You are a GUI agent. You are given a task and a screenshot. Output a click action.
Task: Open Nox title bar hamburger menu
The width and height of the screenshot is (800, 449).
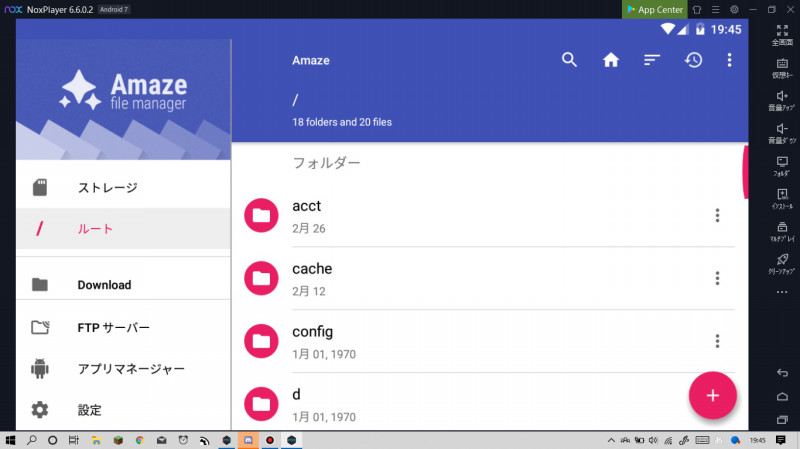[716, 9]
